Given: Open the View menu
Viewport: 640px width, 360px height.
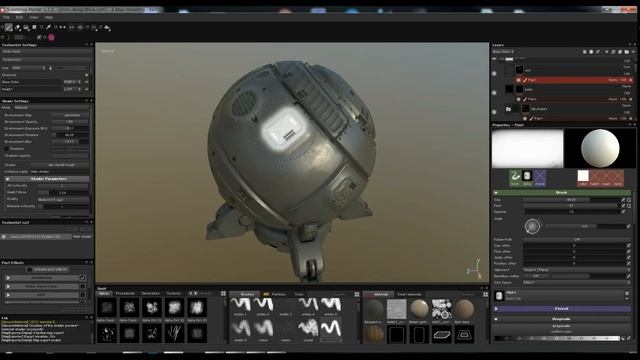Looking at the screenshot, I should tap(33, 18).
